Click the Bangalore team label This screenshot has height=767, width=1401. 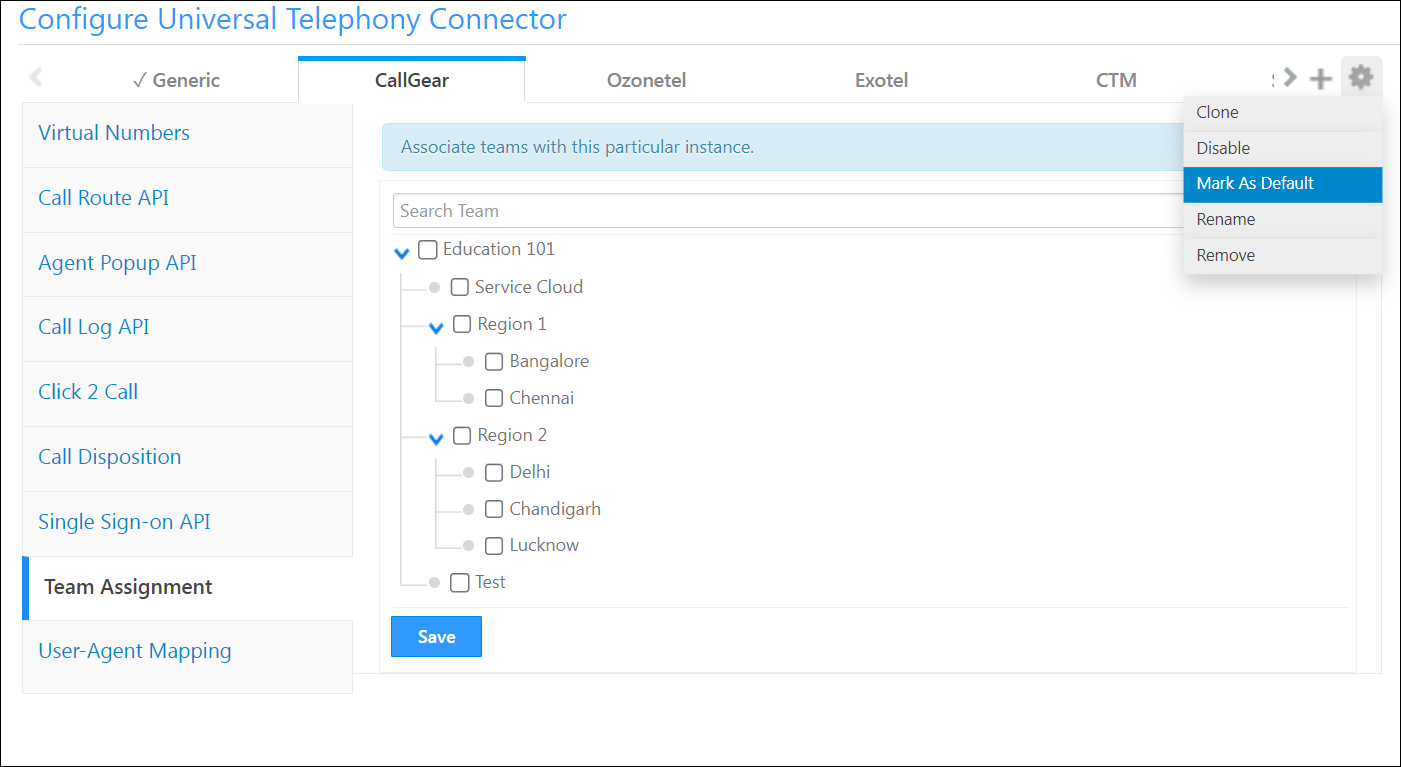(549, 361)
